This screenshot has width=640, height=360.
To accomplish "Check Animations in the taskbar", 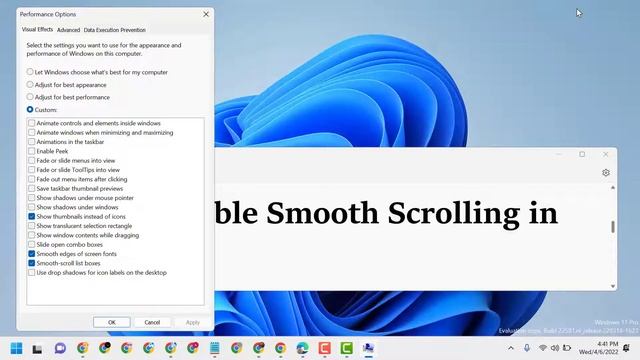I will click(31, 142).
